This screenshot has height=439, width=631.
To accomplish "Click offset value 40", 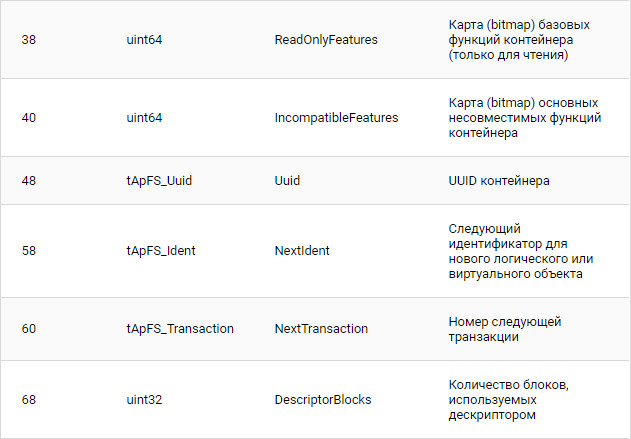I will tap(29, 117).
